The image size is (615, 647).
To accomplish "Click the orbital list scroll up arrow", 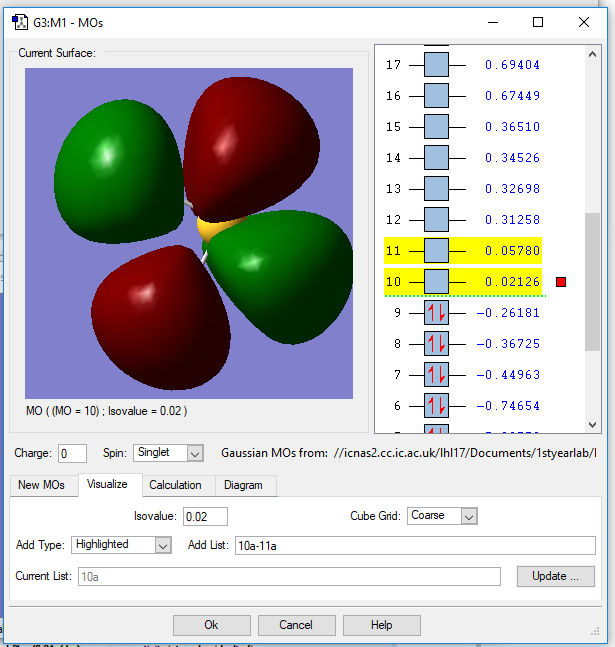I will coord(592,54).
